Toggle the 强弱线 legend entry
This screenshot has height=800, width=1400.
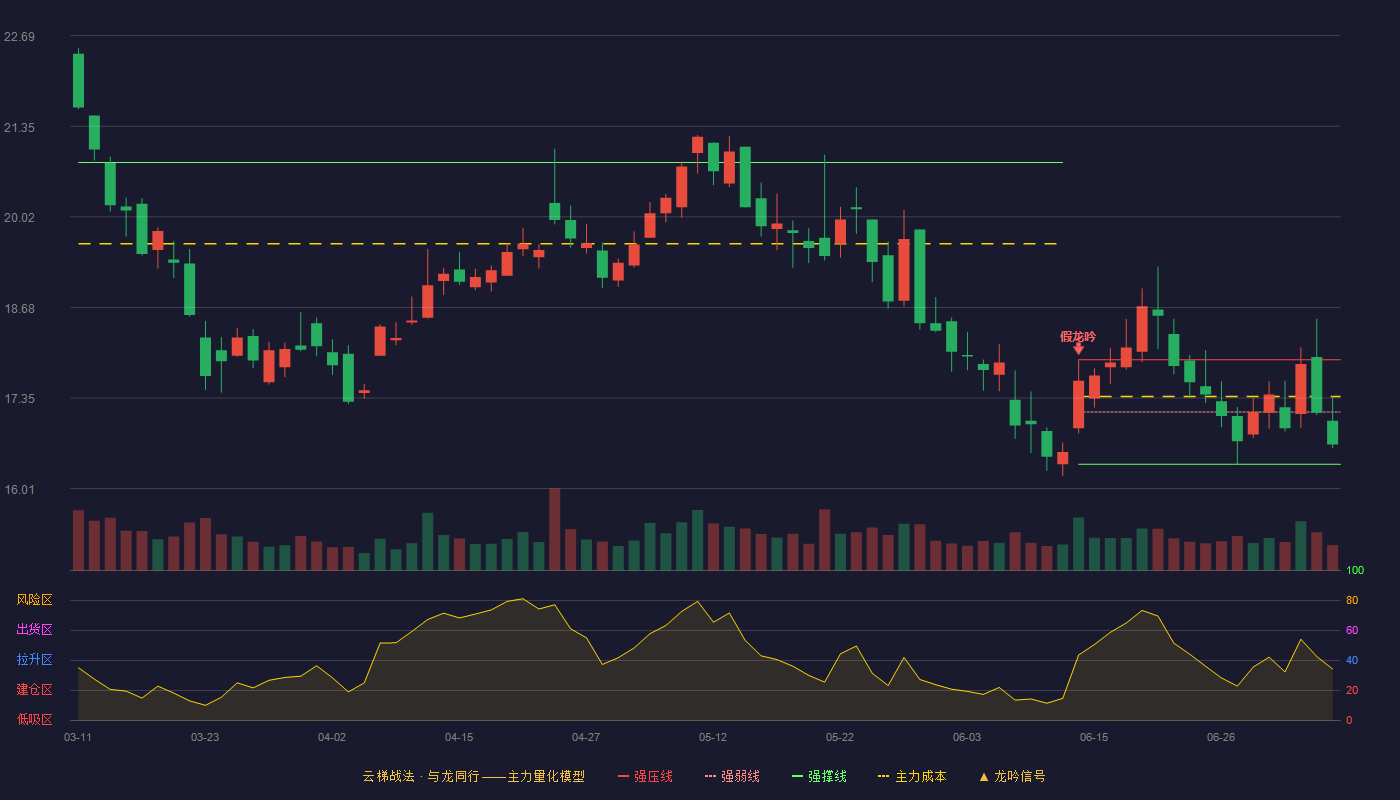click(x=732, y=776)
